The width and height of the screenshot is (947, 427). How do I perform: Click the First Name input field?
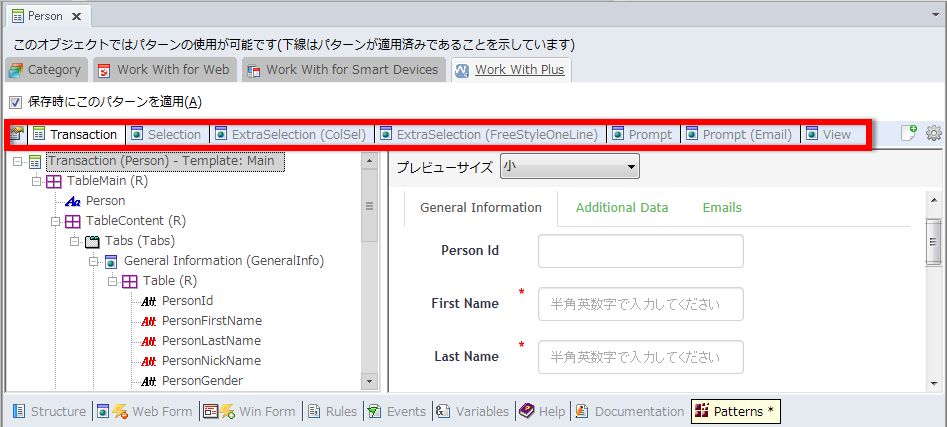pyautogui.click(x=640, y=303)
